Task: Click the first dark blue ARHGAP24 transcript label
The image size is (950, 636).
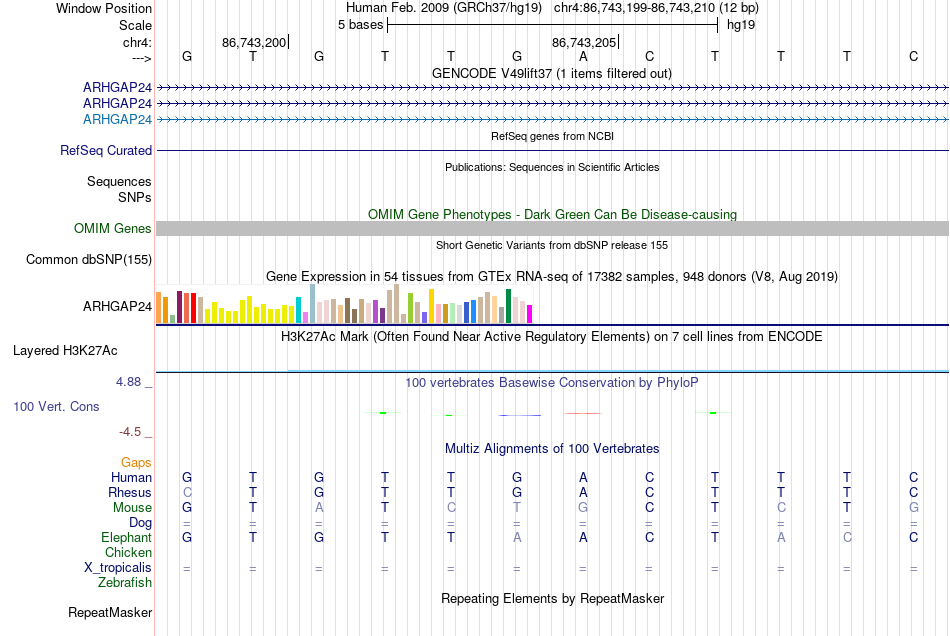Action: pos(118,87)
